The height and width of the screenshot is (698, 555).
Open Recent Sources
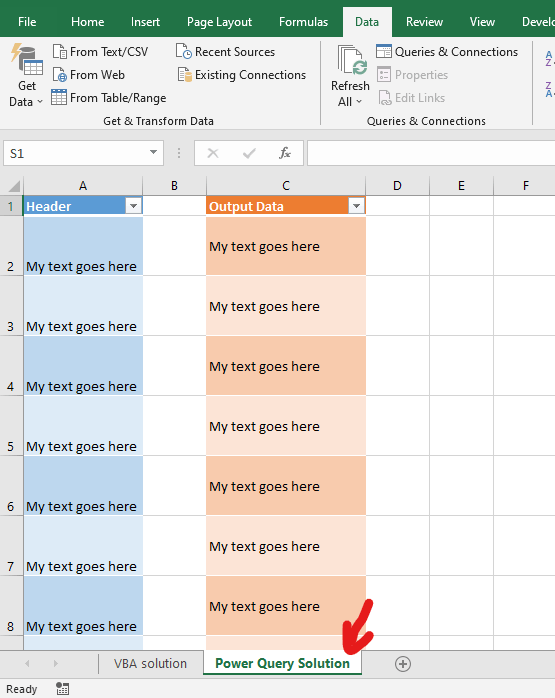pyautogui.click(x=225, y=52)
